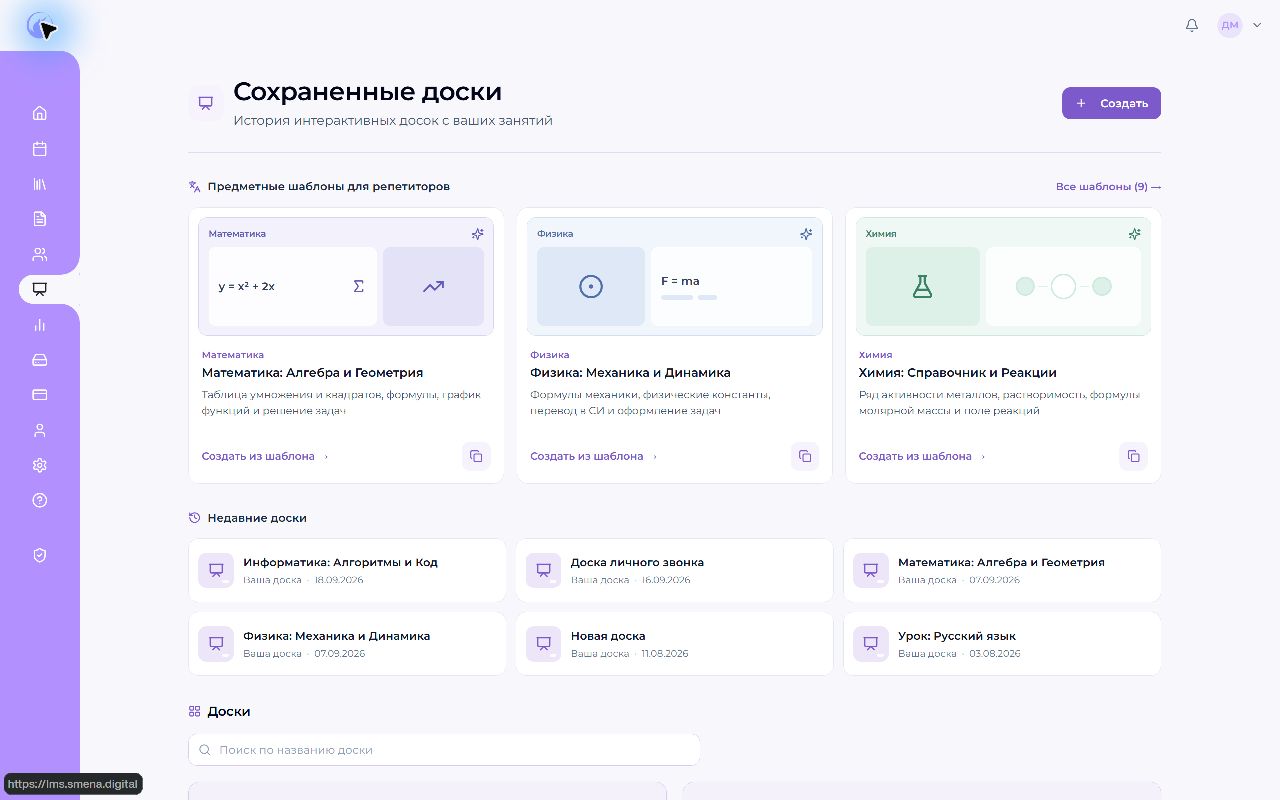
Task: Click the app logo at top left
Action: point(40,26)
